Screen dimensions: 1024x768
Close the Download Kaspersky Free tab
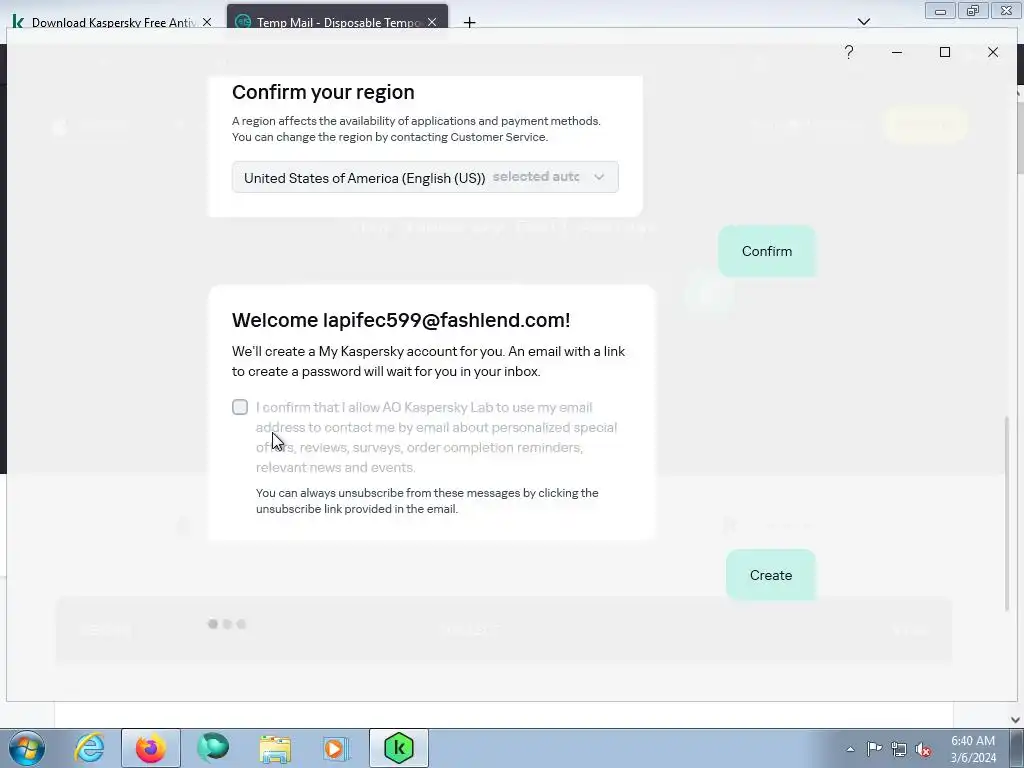click(x=207, y=22)
